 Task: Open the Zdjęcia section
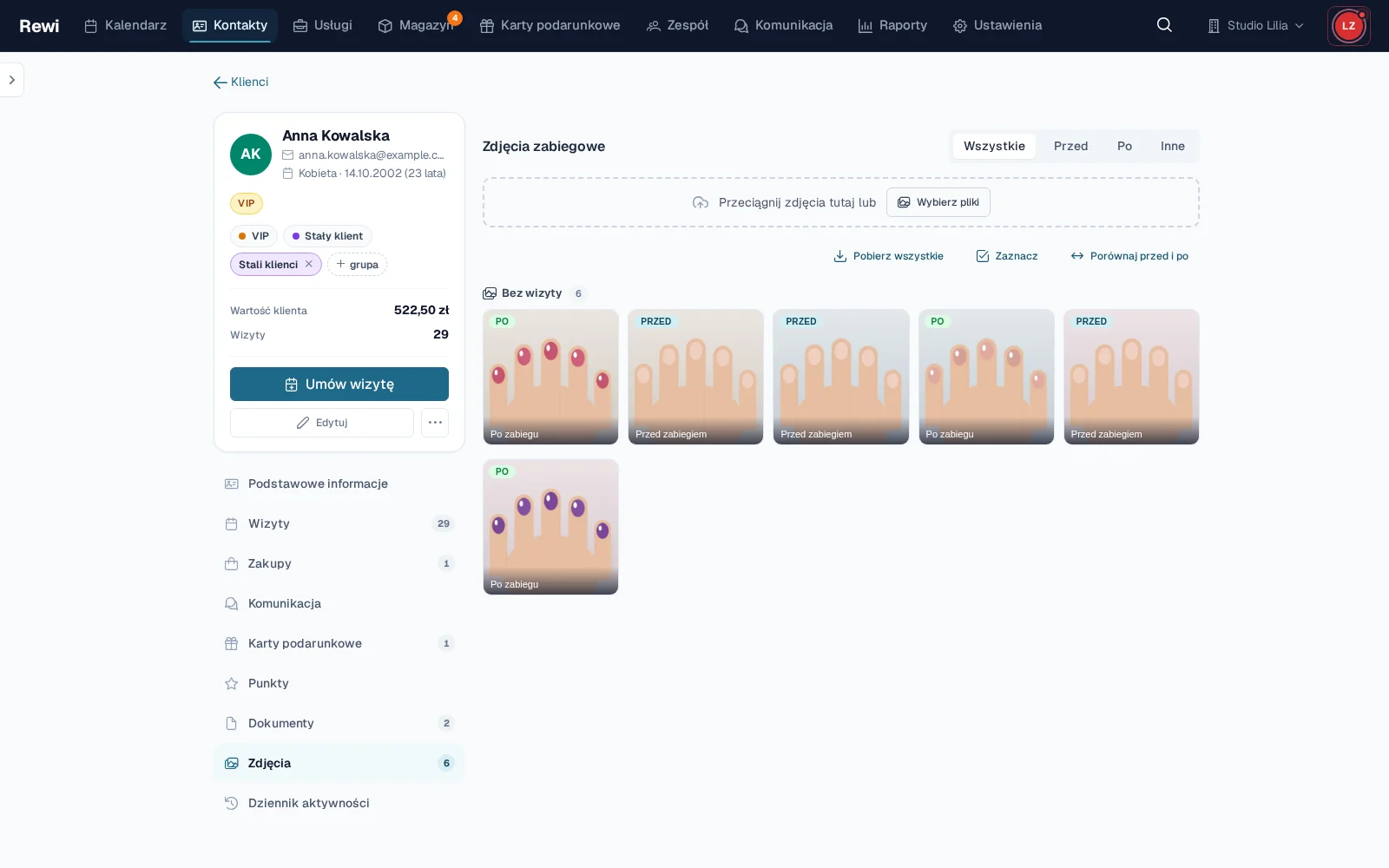point(339,763)
